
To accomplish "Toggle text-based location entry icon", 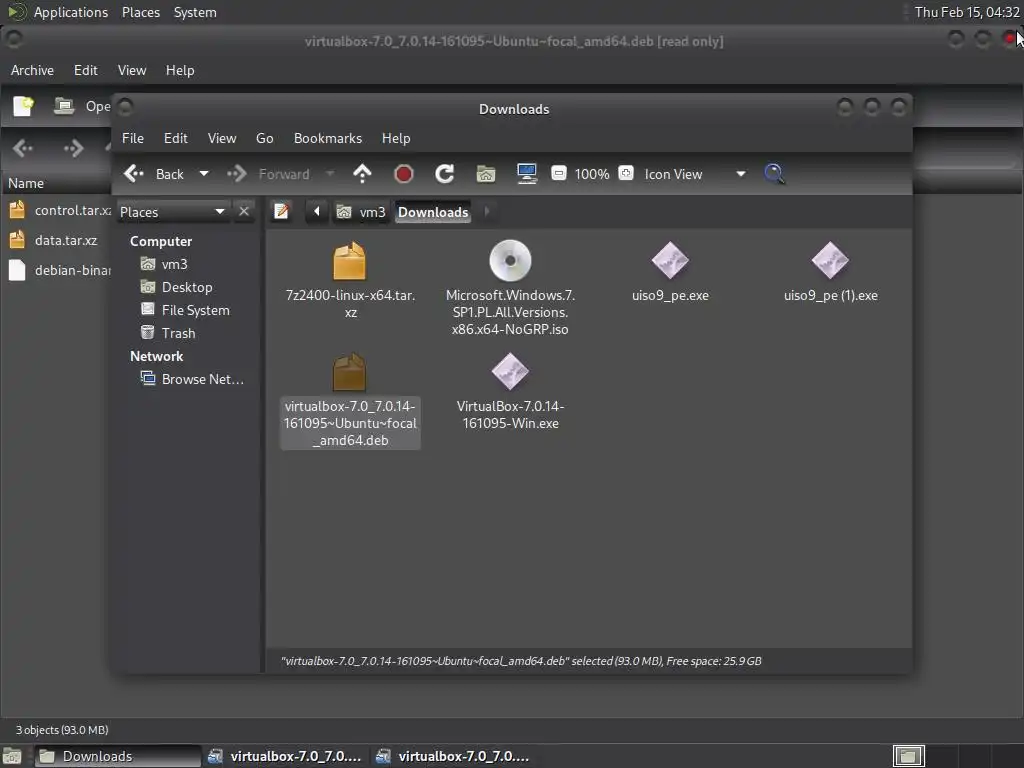I will (281, 211).
